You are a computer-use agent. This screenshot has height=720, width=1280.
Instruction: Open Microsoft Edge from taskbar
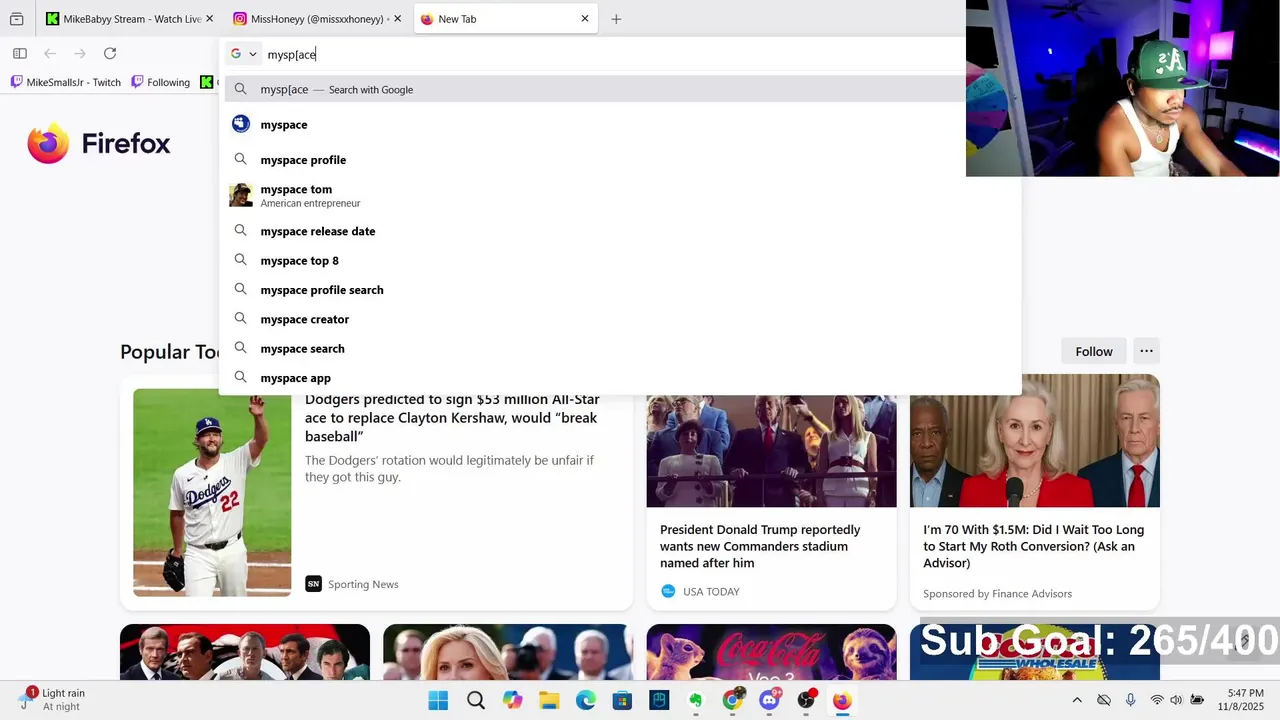tap(586, 700)
